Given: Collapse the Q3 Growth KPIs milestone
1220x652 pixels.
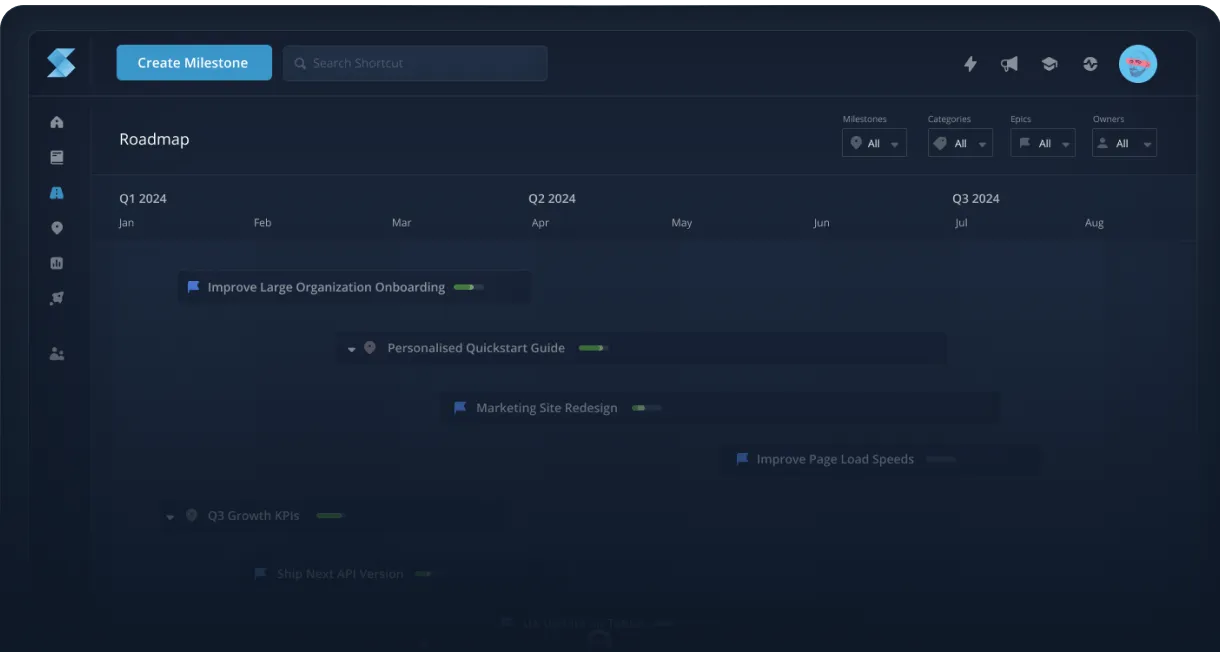Looking at the screenshot, I should point(169,516).
